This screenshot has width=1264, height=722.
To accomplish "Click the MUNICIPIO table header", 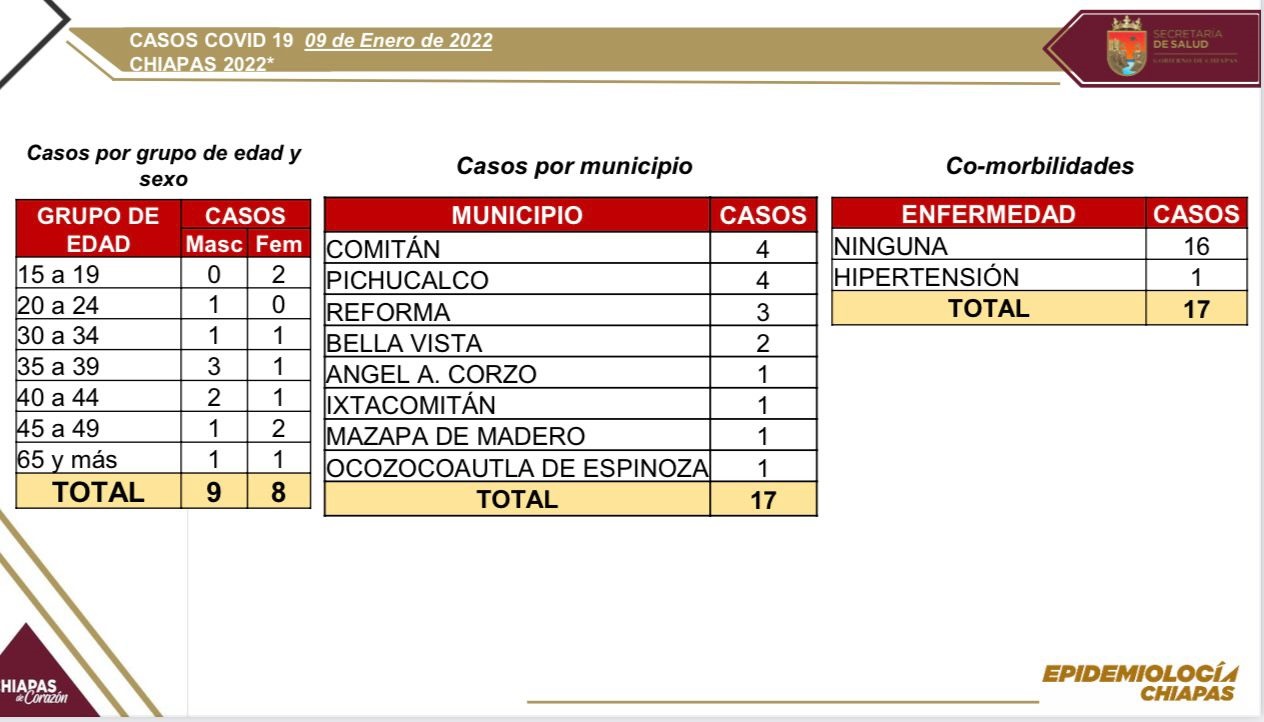I will [517, 215].
